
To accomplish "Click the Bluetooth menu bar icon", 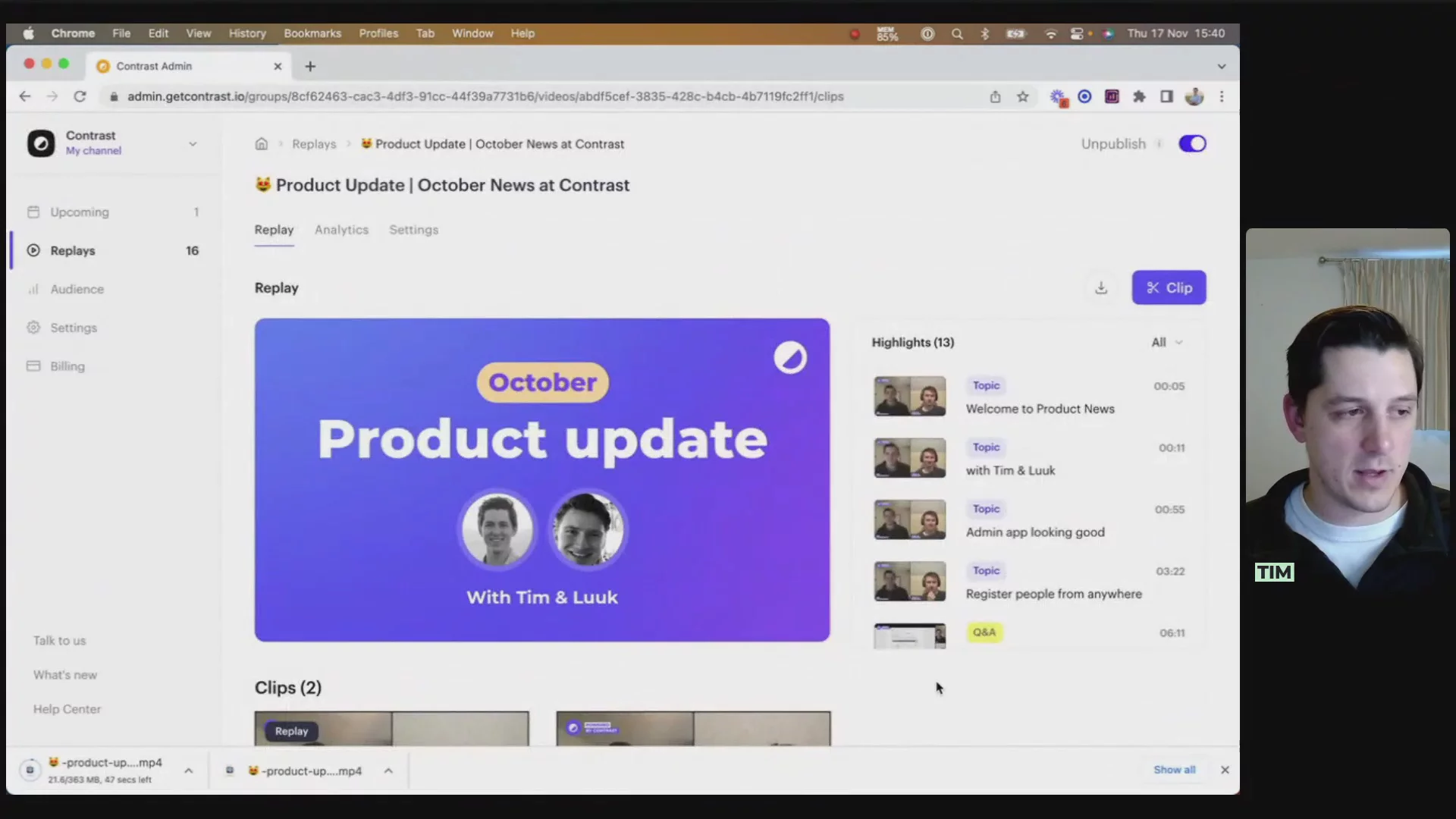I will tap(985, 33).
